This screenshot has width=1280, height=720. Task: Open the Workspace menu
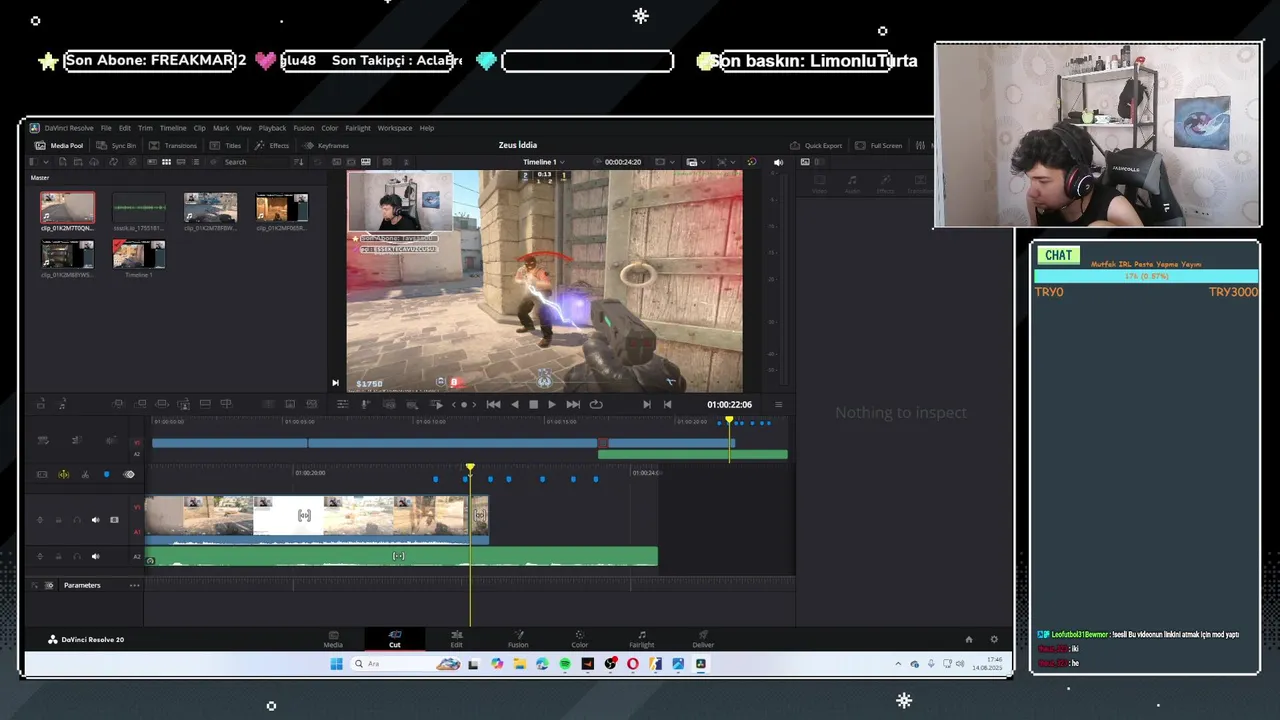[395, 128]
